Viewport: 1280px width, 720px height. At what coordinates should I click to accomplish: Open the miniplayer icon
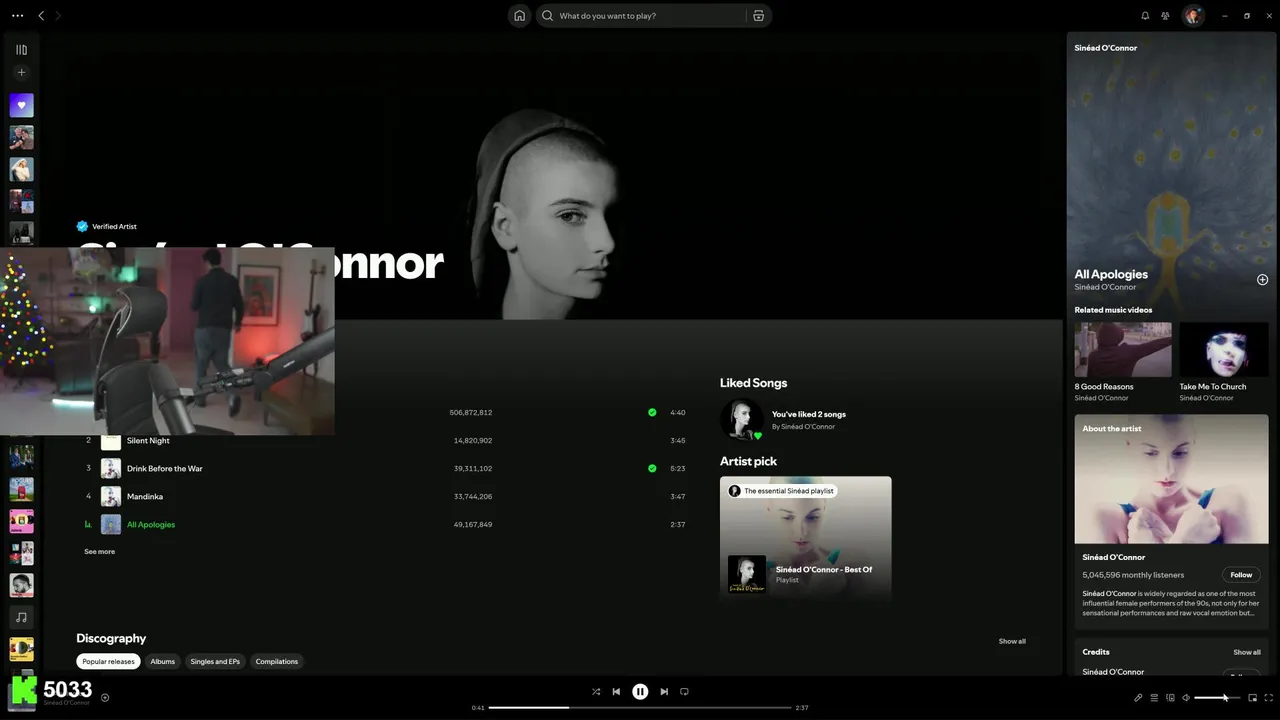[x=1252, y=697]
